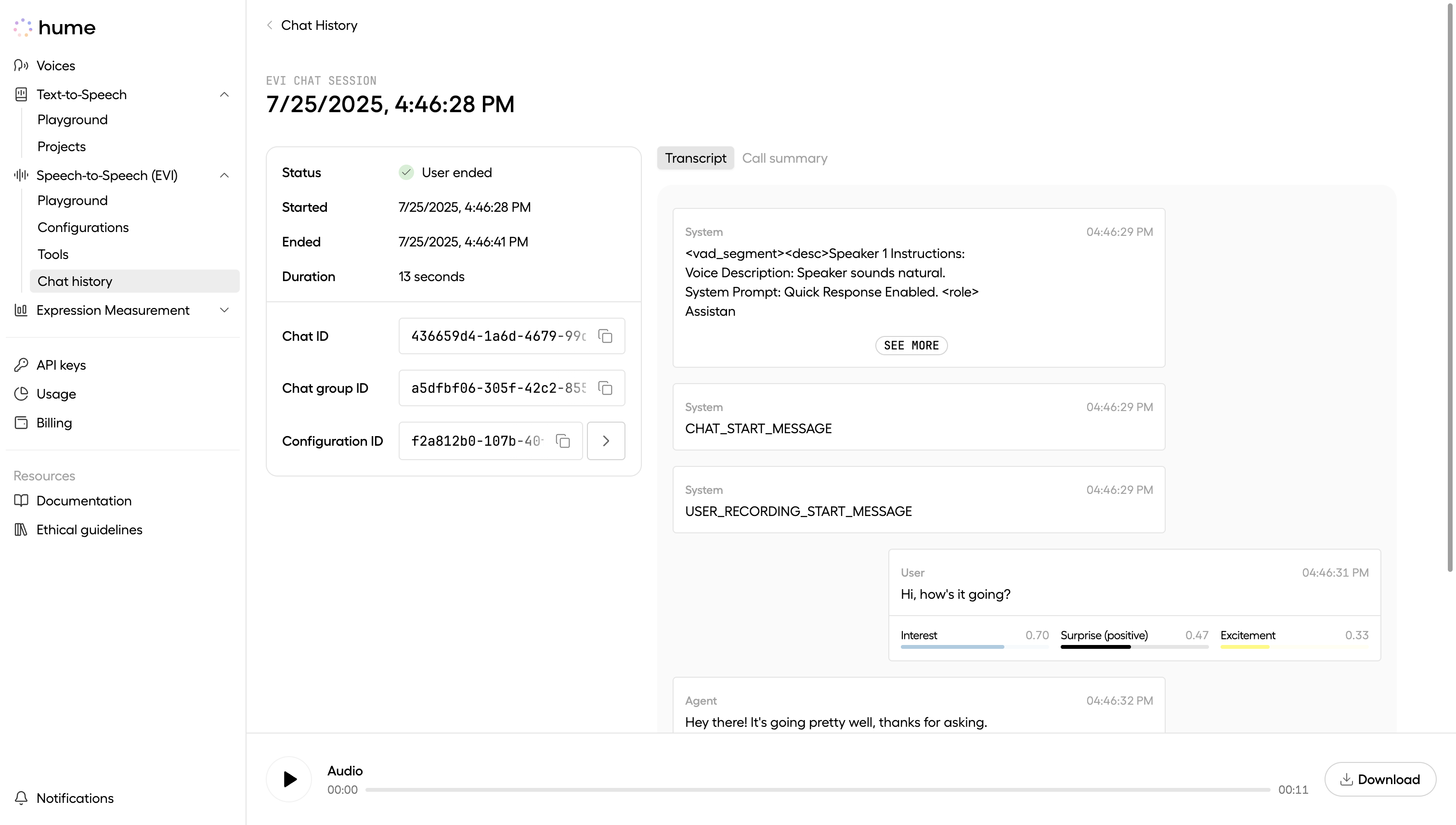The width and height of the screenshot is (1456, 825).
Task: Collapse the Text-to-Speech section
Action: [x=224, y=95]
